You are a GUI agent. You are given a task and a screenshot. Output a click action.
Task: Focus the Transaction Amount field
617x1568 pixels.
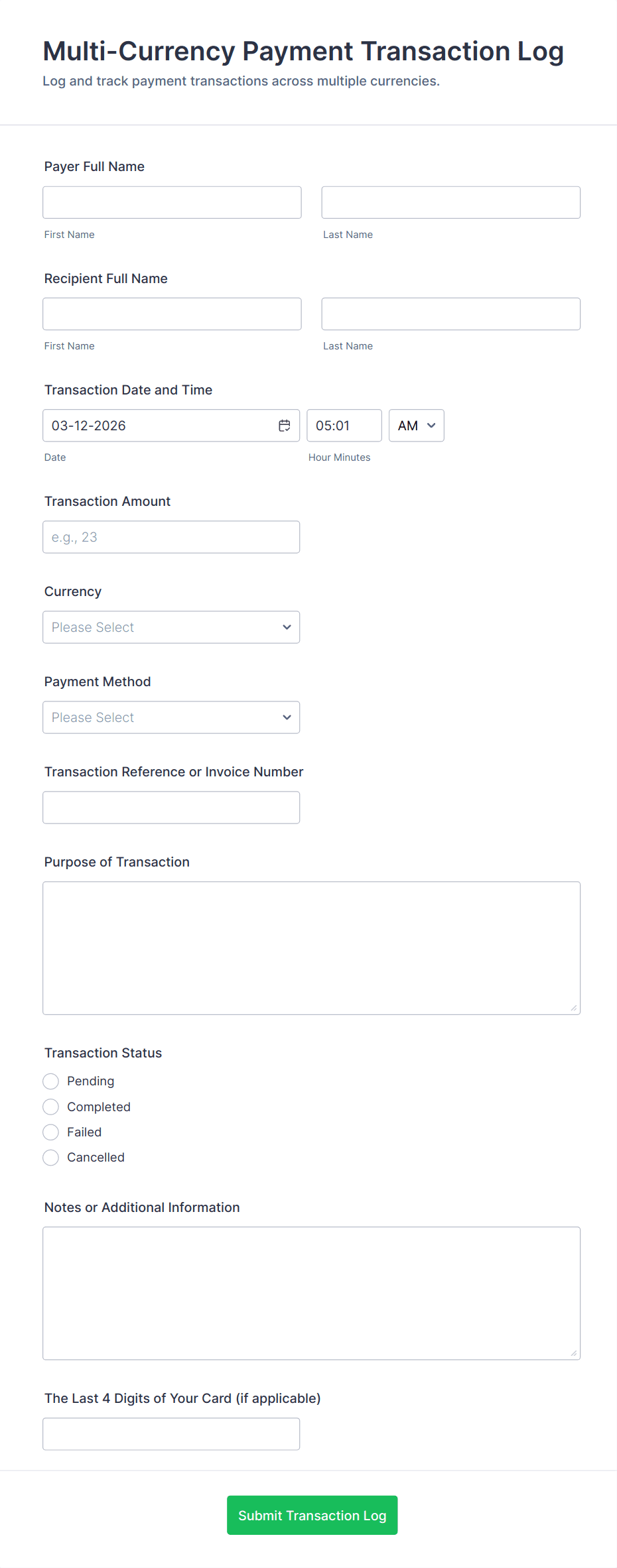(171, 537)
